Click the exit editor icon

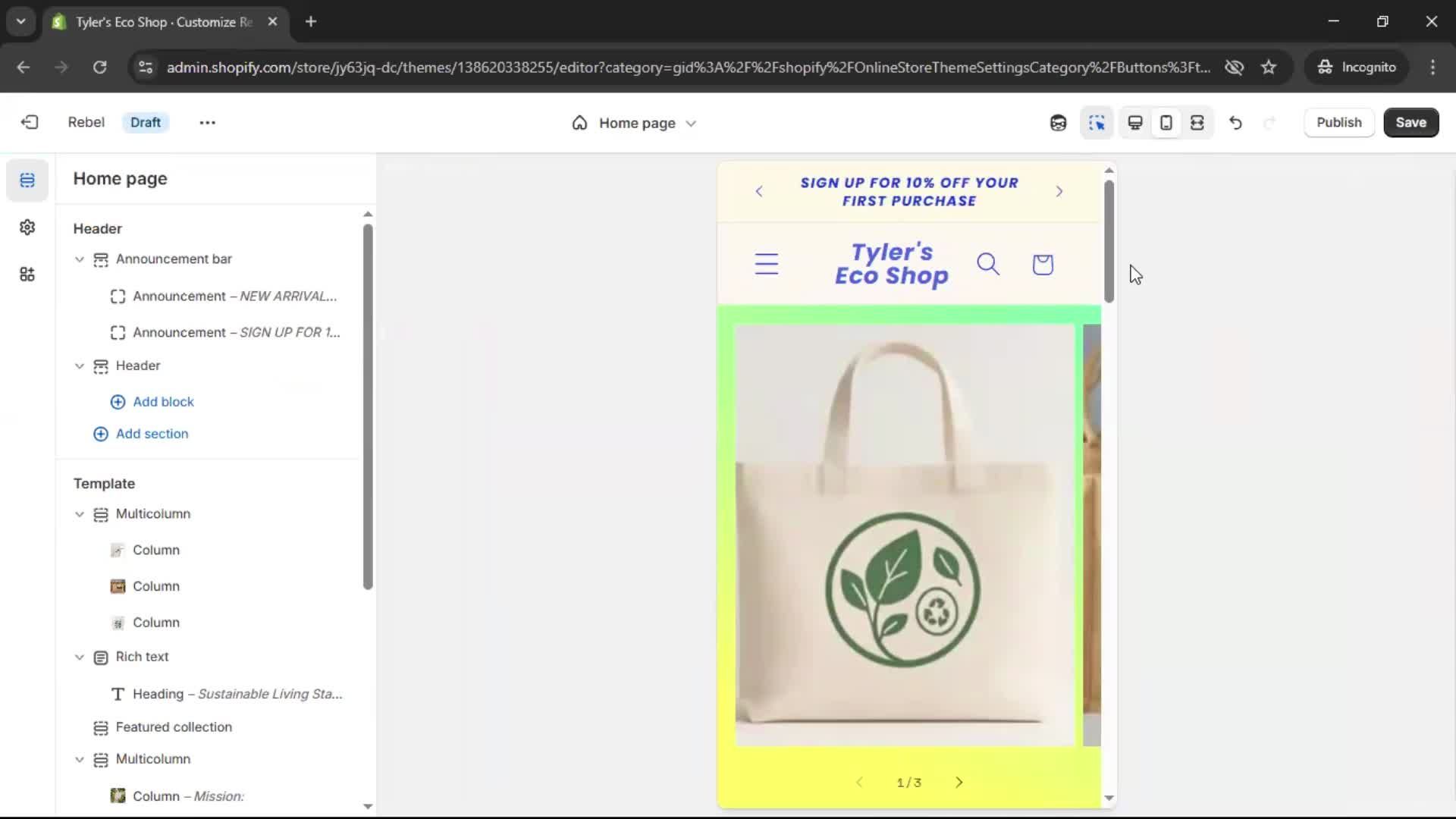coord(30,123)
